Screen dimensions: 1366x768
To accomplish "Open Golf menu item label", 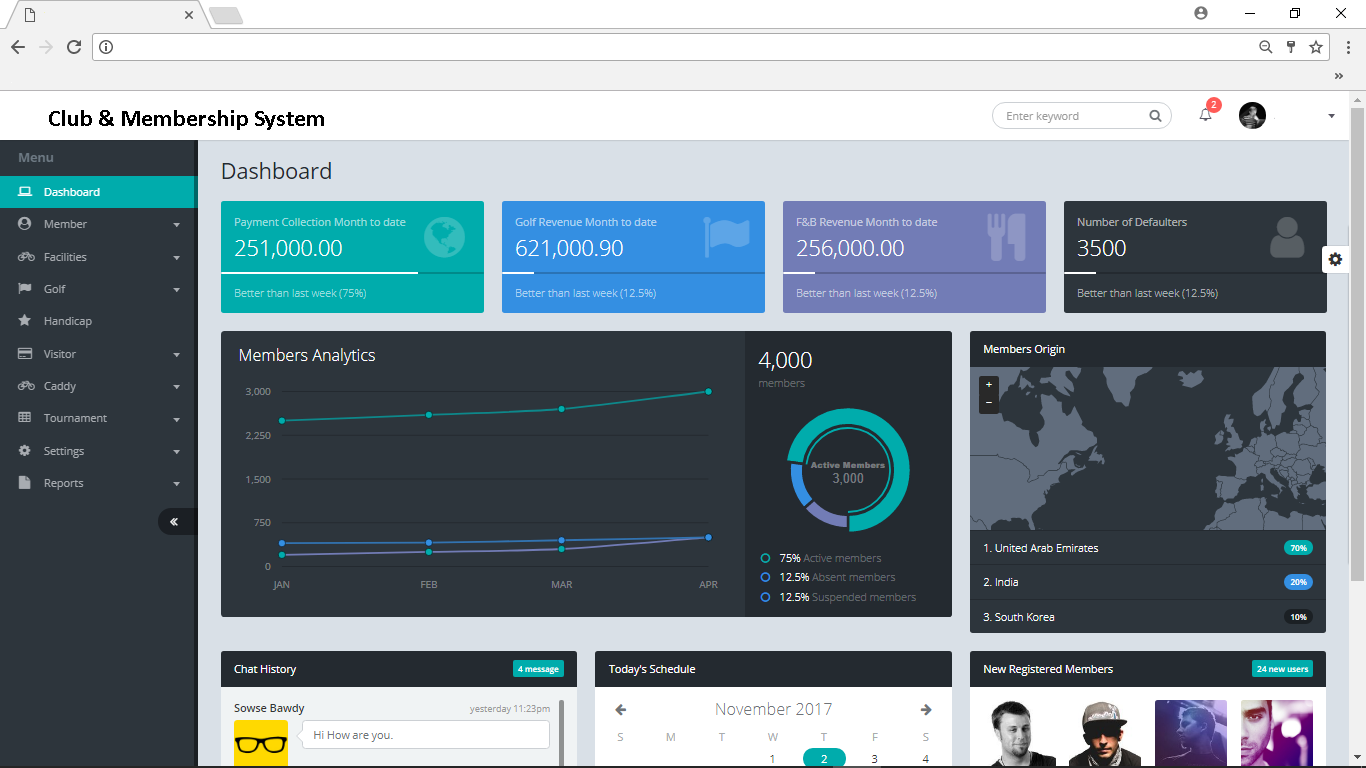I will pos(55,289).
